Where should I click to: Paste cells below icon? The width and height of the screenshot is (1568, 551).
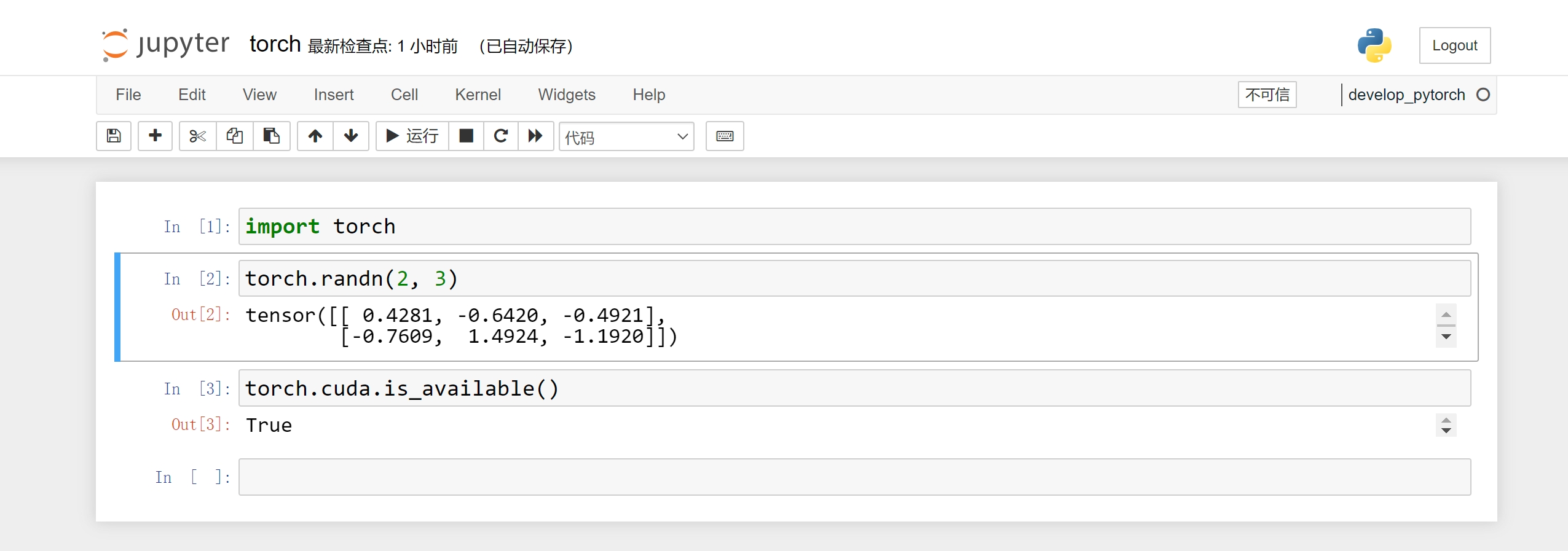pyautogui.click(x=271, y=136)
